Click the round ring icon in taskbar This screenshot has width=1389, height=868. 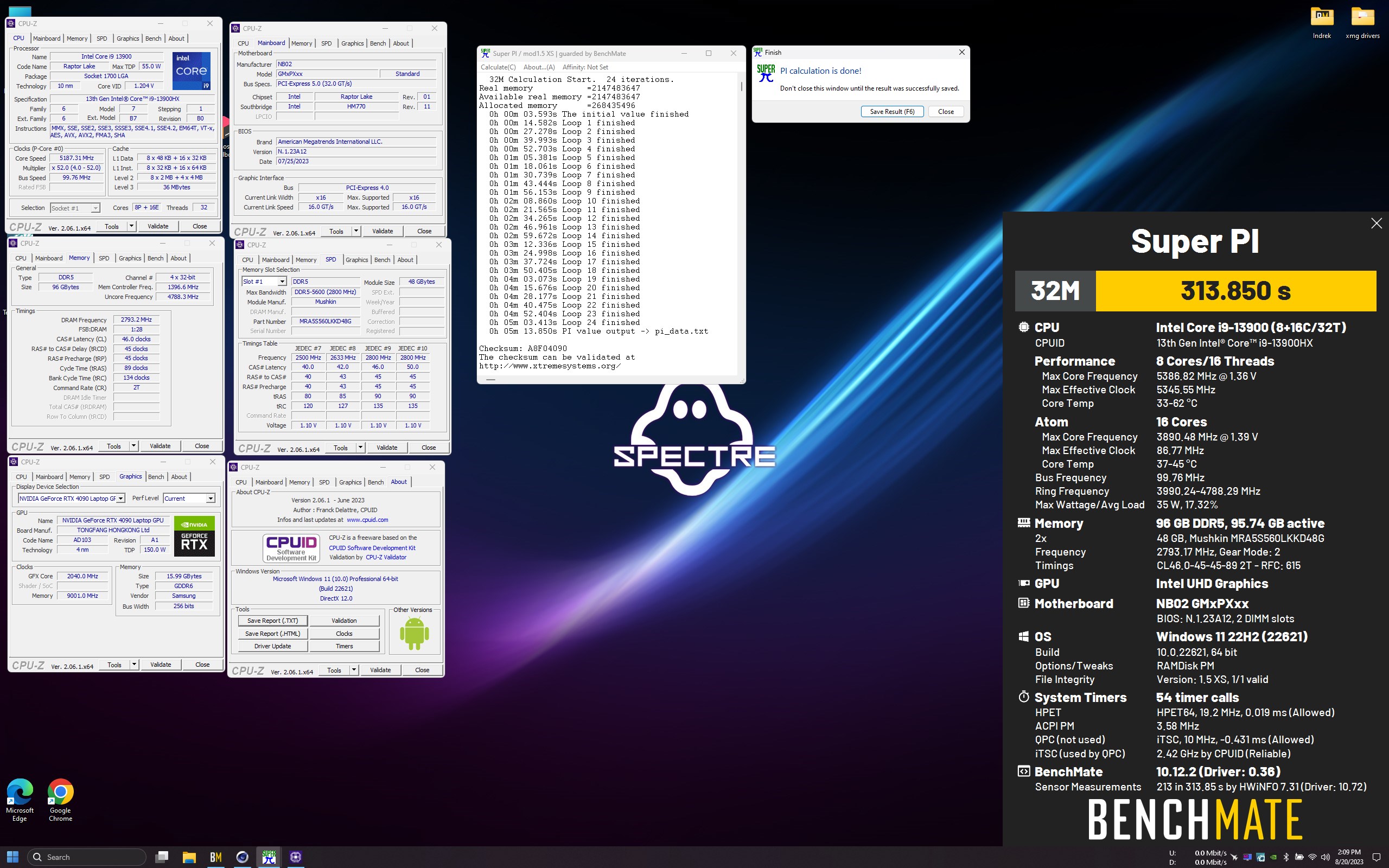242,857
